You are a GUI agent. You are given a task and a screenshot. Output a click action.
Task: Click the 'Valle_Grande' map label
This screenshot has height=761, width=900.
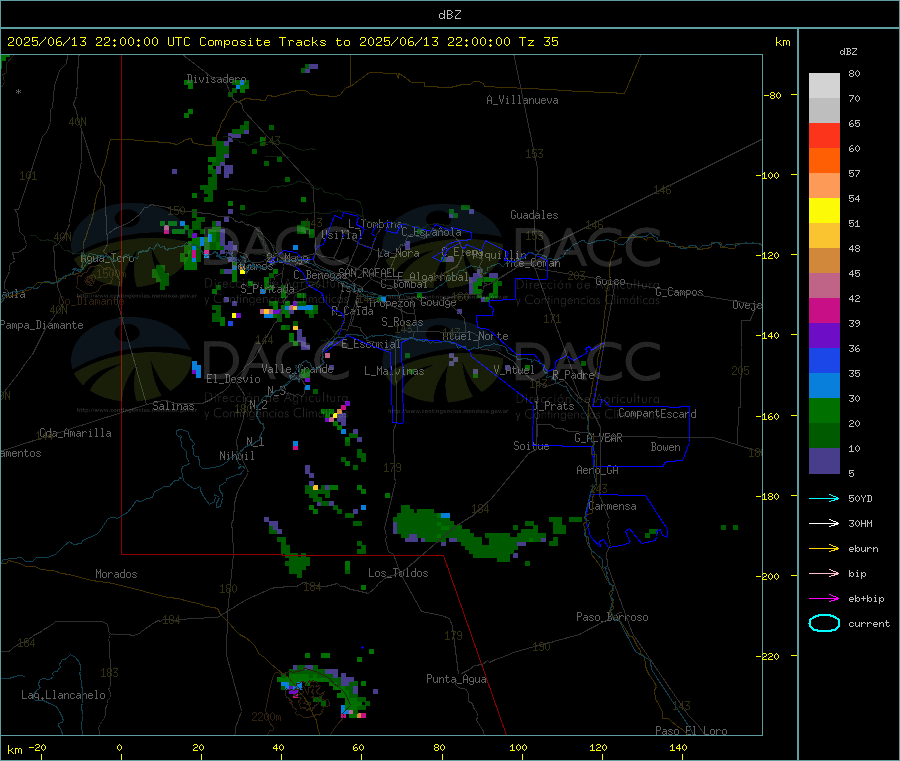(297, 369)
